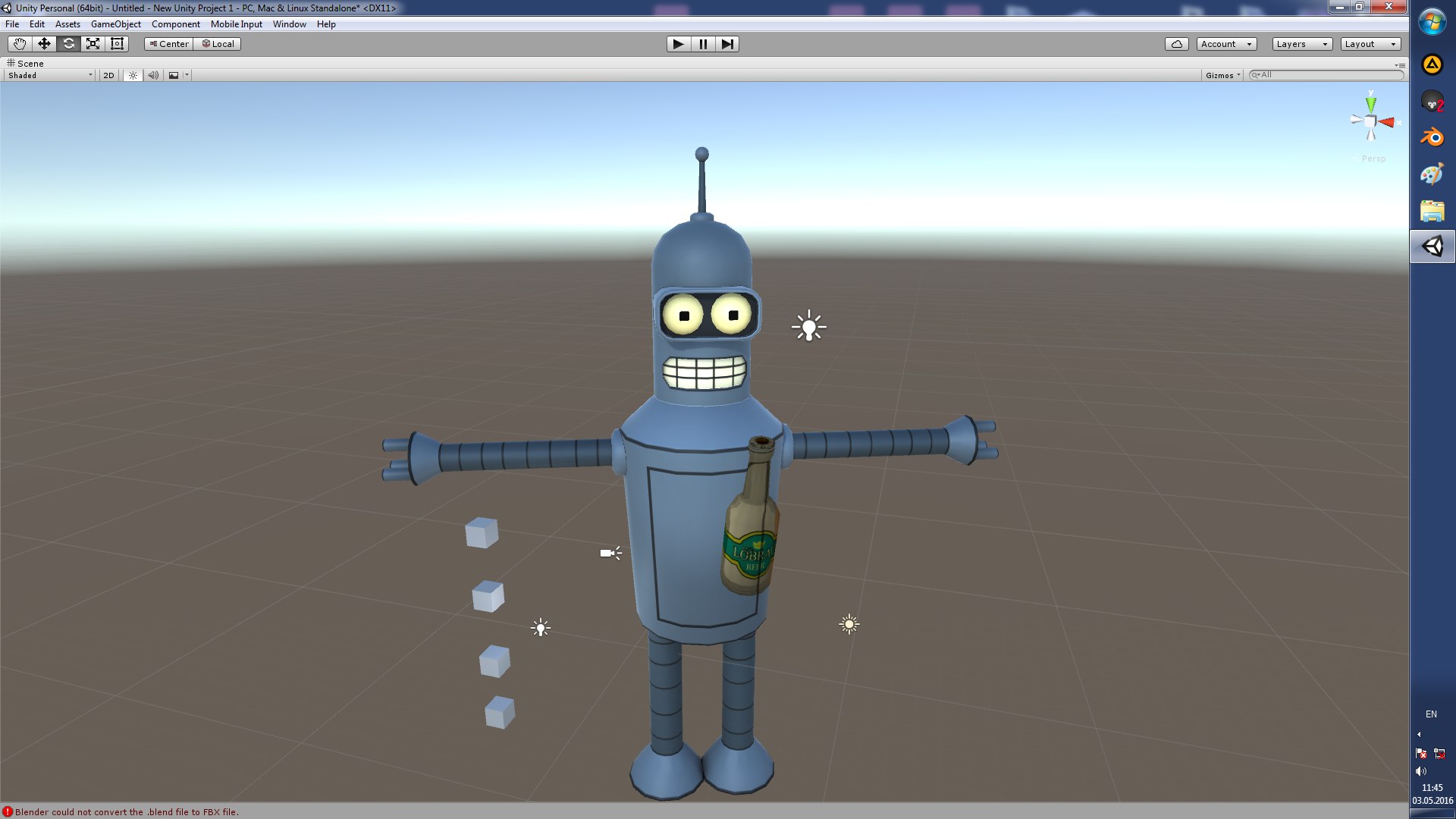Click the Blender conversion error message
The image size is (1456, 819).
click(127, 811)
